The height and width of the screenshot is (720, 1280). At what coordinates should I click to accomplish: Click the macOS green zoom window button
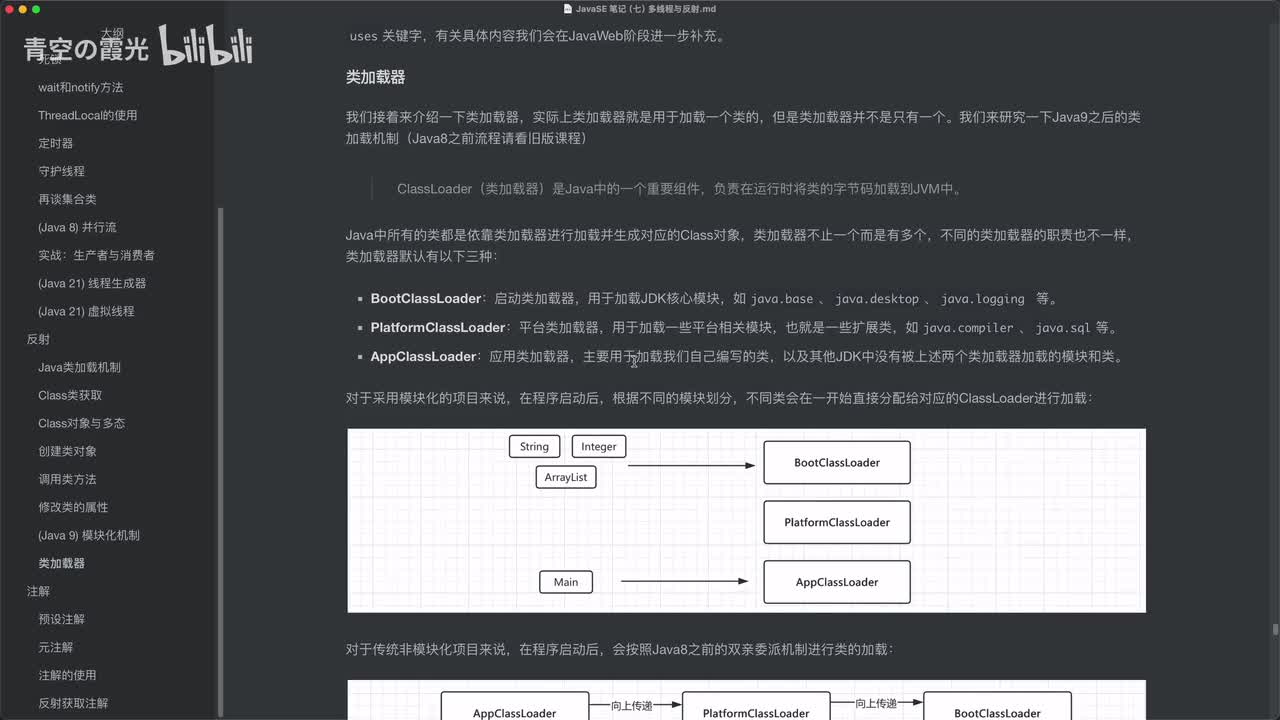(36, 9)
